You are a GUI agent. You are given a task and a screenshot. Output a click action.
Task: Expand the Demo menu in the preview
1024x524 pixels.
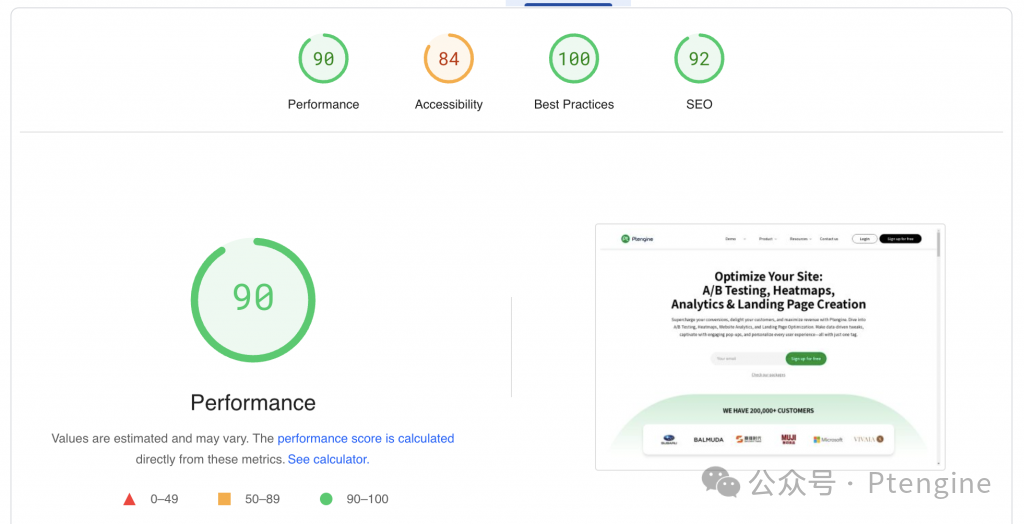pyautogui.click(x=732, y=239)
